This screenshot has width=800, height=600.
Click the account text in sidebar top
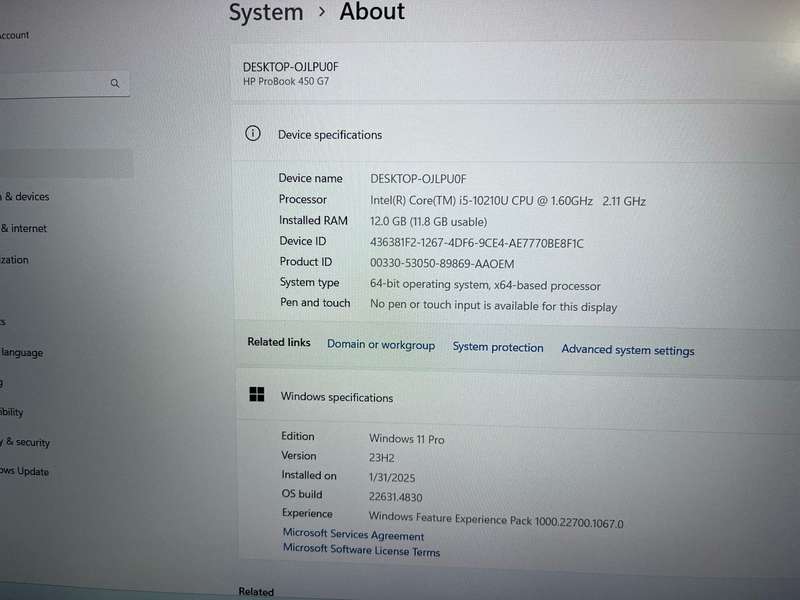pos(15,35)
